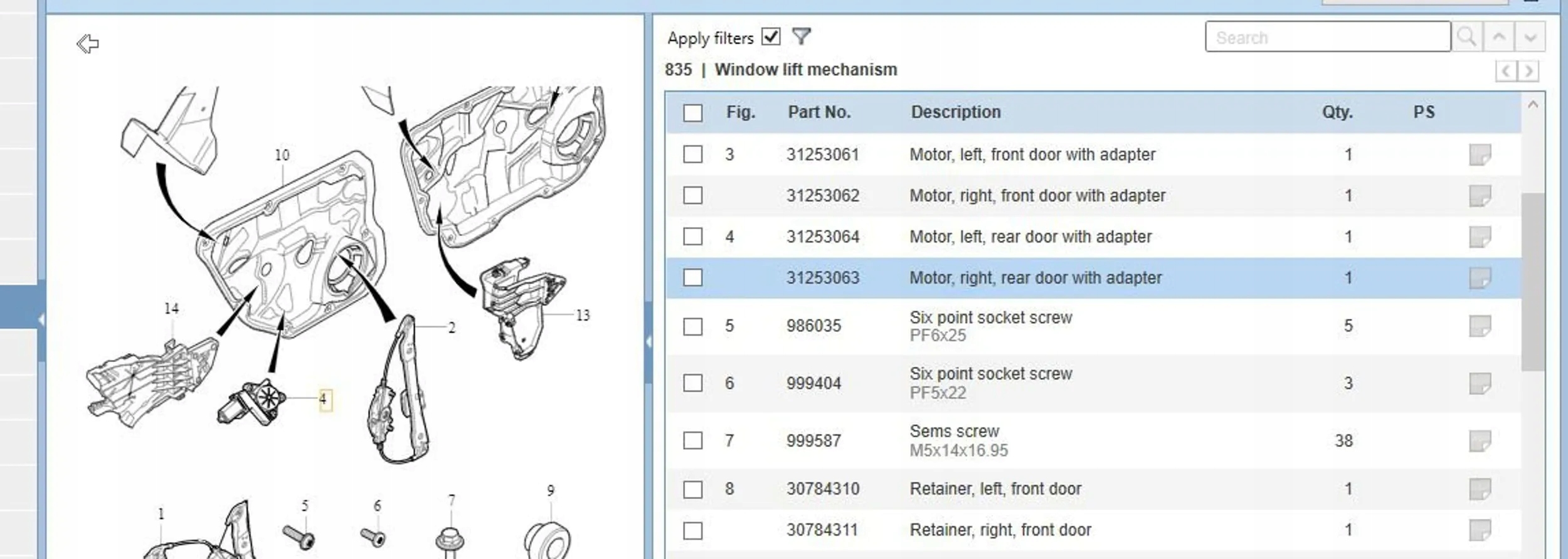The height and width of the screenshot is (559, 1568).
Task: Check the box for part 31253062
Action: click(x=692, y=196)
